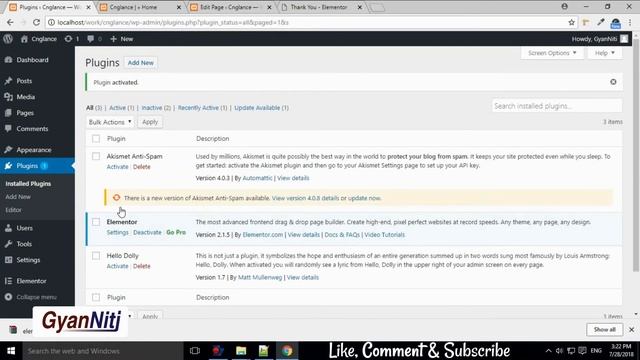Open Add New in Plugins submenu
Viewport: 640px width, 360px height.
18,197
